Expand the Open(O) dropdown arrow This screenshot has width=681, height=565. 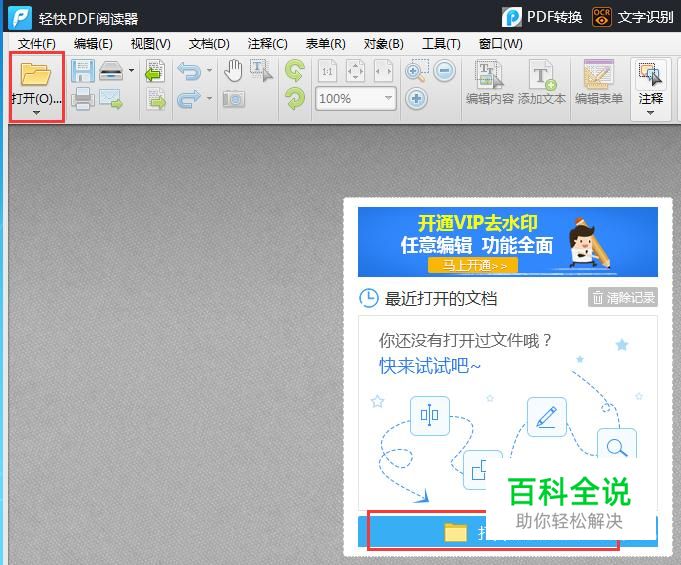tap(36, 113)
